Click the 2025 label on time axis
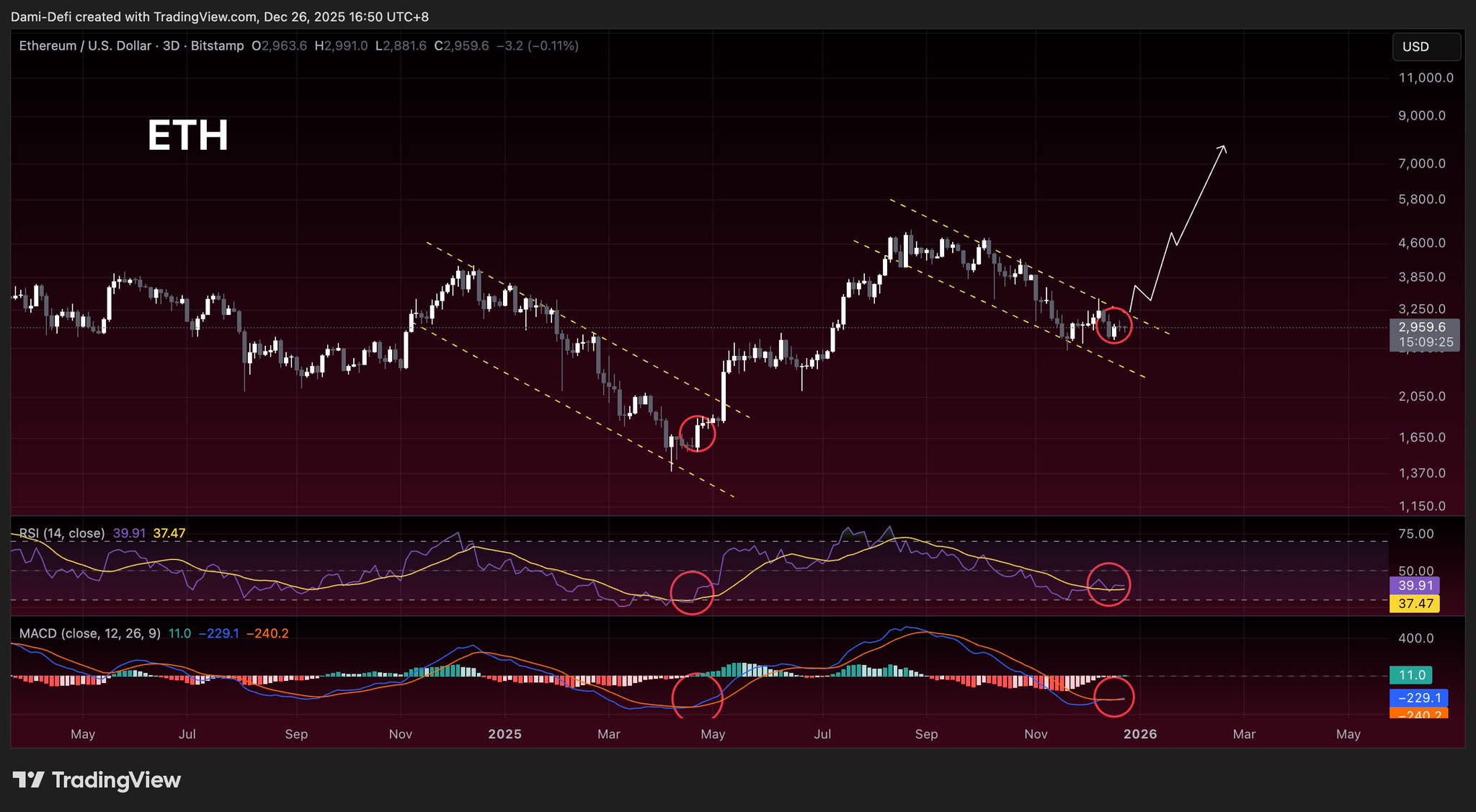The image size is (1476, 812). 504,734
